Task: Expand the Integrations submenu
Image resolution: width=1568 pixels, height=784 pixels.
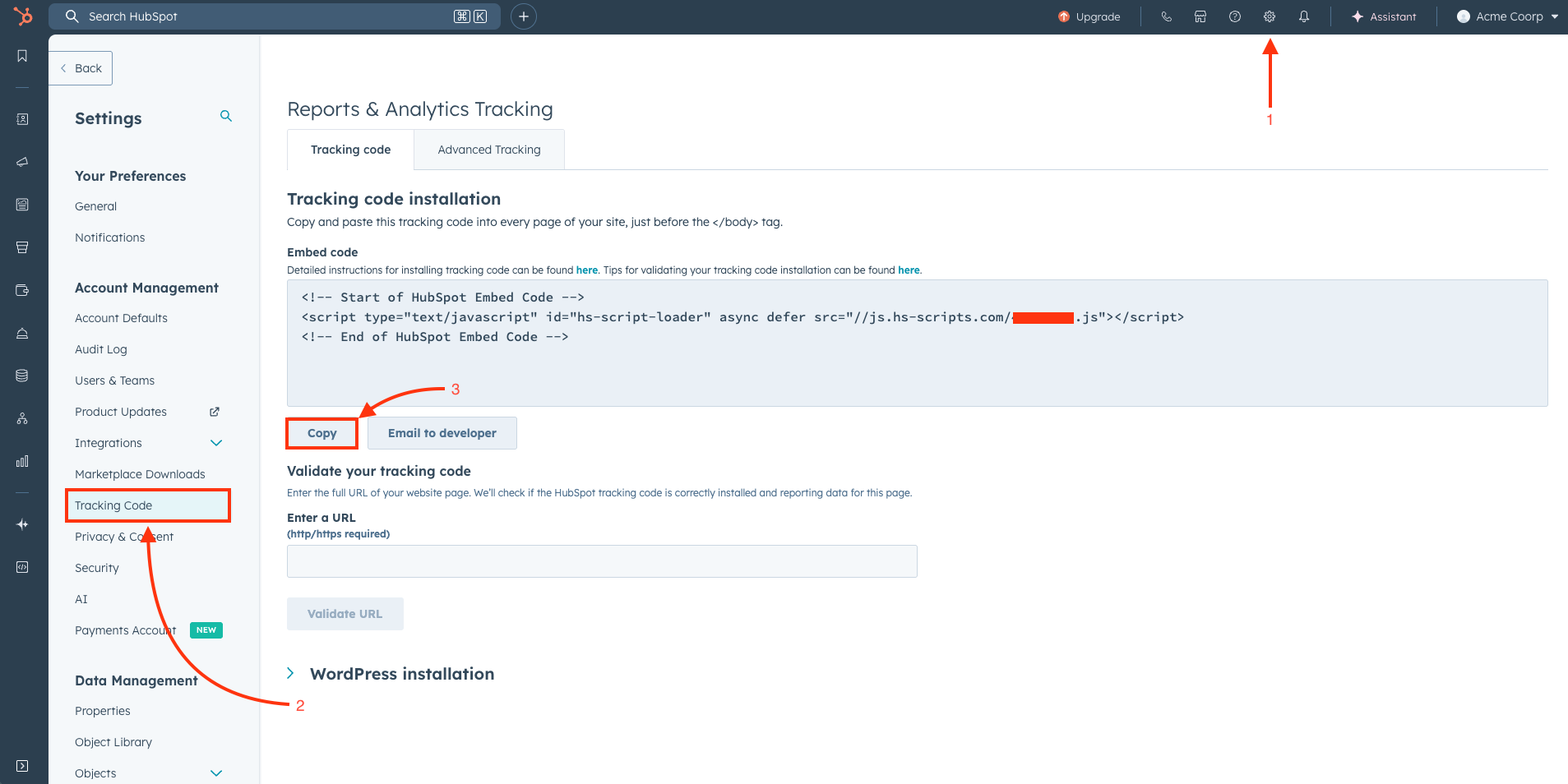Action: point(216,443)
